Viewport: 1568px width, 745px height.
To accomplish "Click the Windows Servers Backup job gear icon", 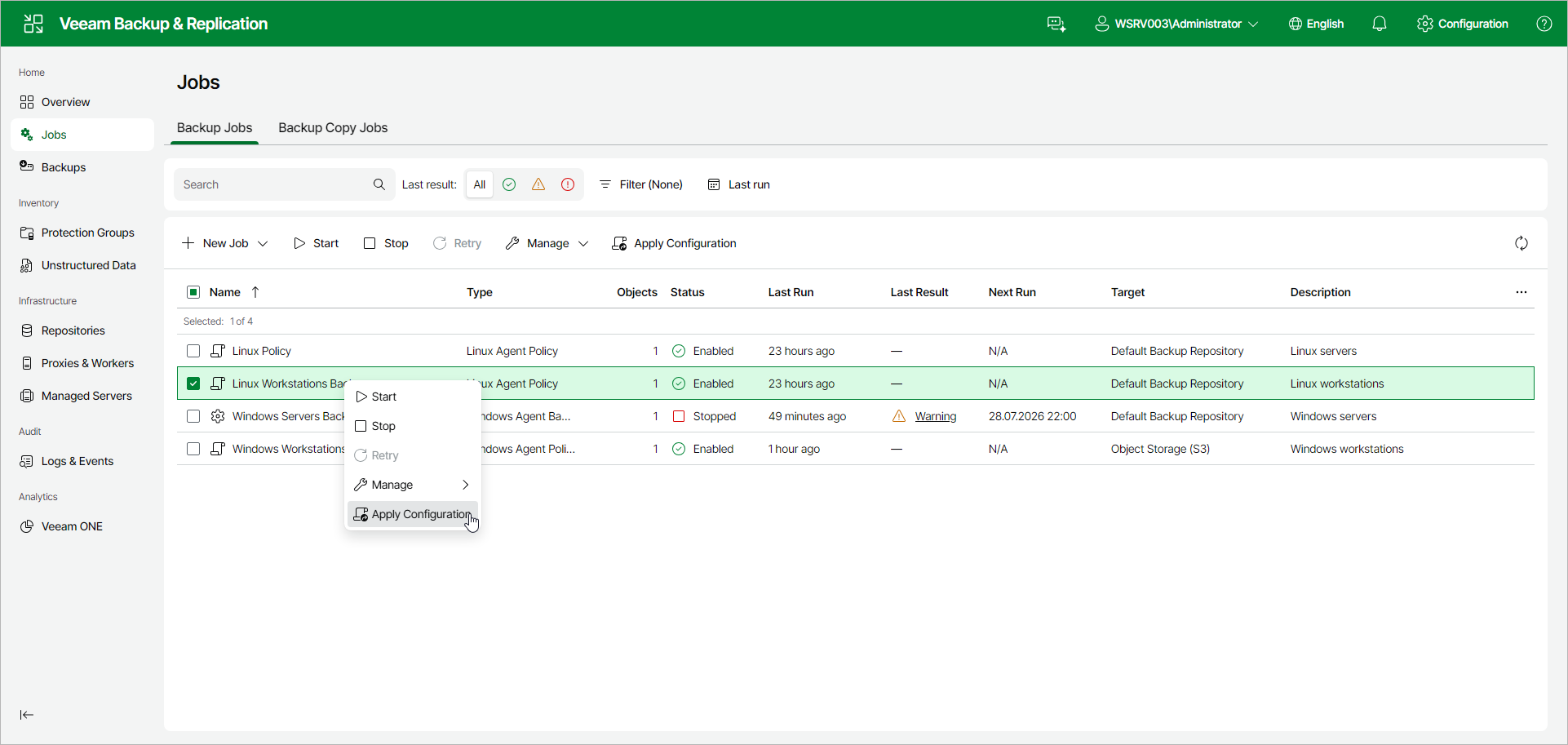I will pos(218,416).
